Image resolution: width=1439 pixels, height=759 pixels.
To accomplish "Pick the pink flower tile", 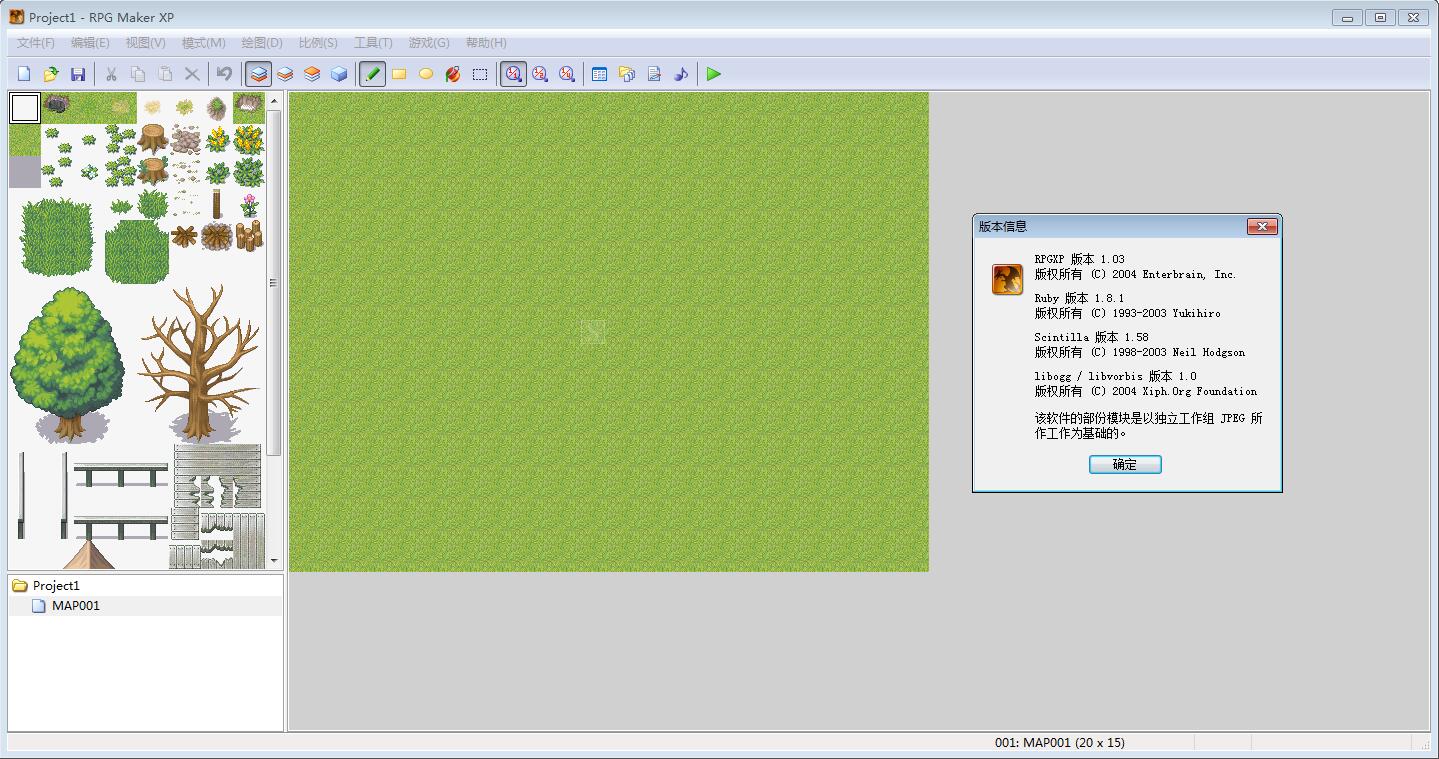I will click(249, 204).
